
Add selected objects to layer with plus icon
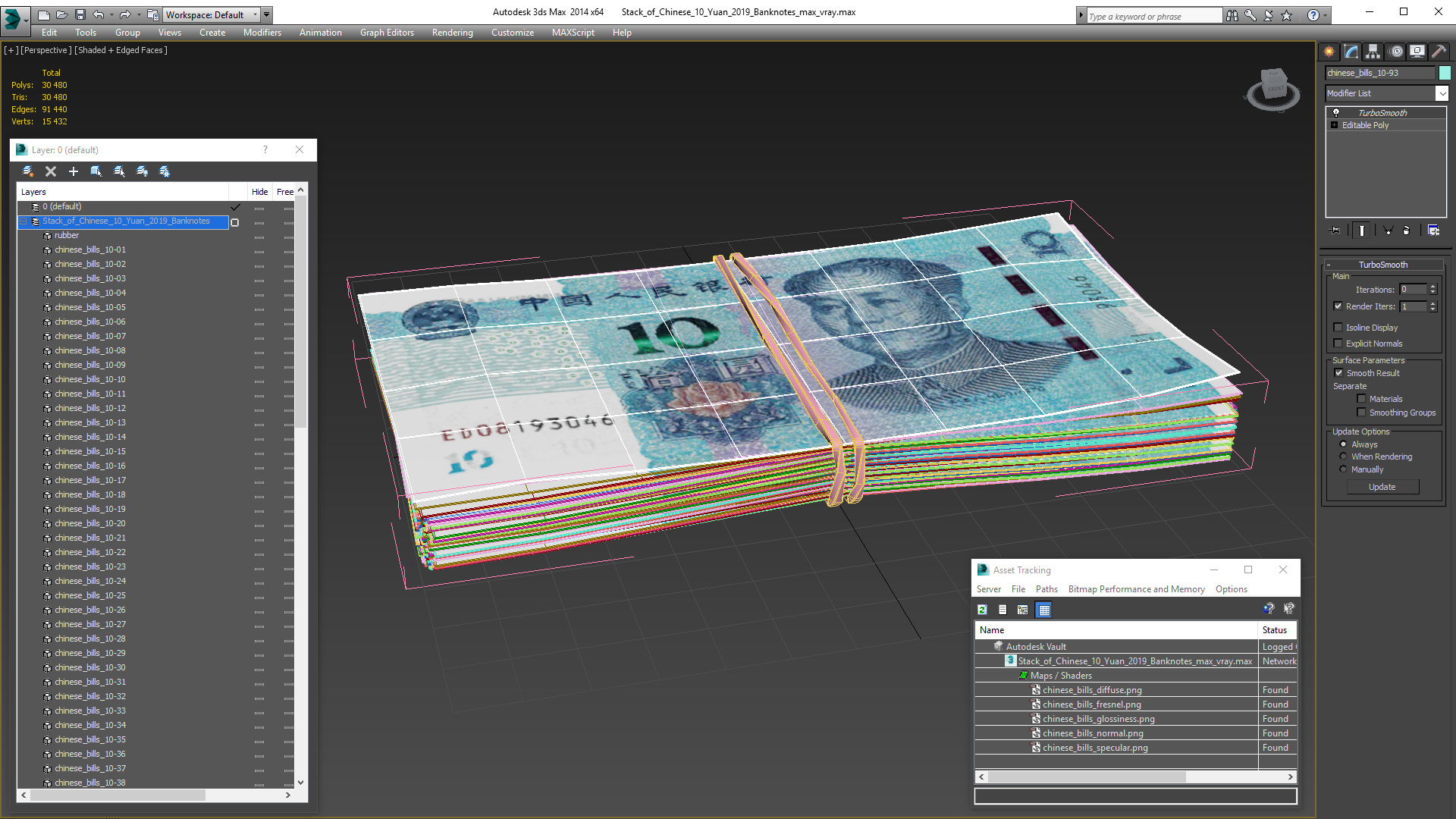point(74,171)
